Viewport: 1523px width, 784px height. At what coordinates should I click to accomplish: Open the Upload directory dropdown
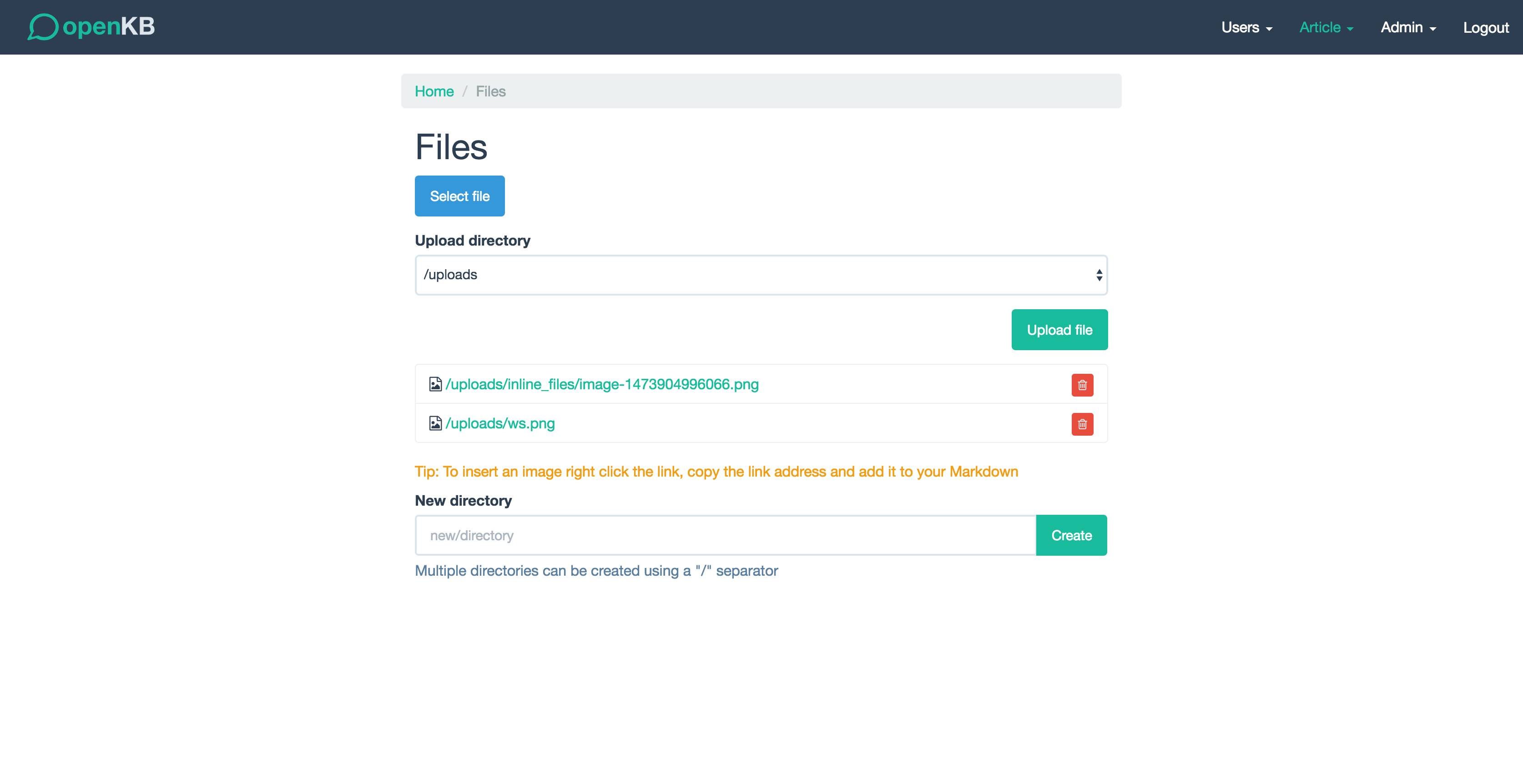pos(760,275)
